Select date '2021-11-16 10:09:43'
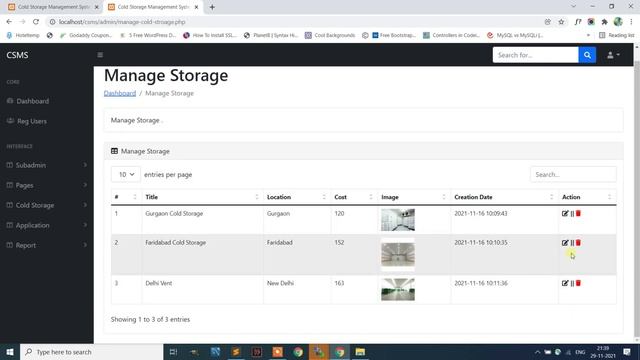Image resolution: width=640 pixels, height=360 pixels. 481,213
